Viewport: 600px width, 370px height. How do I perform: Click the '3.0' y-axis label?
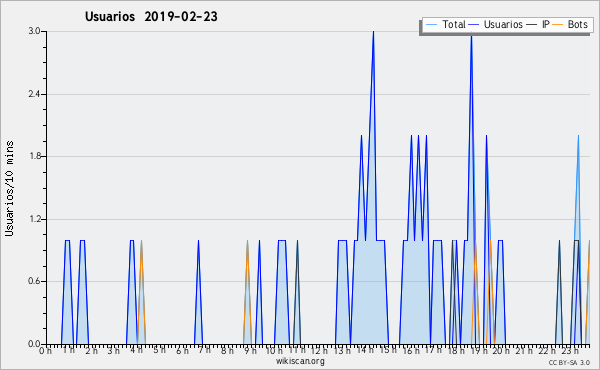click(34, 31)
